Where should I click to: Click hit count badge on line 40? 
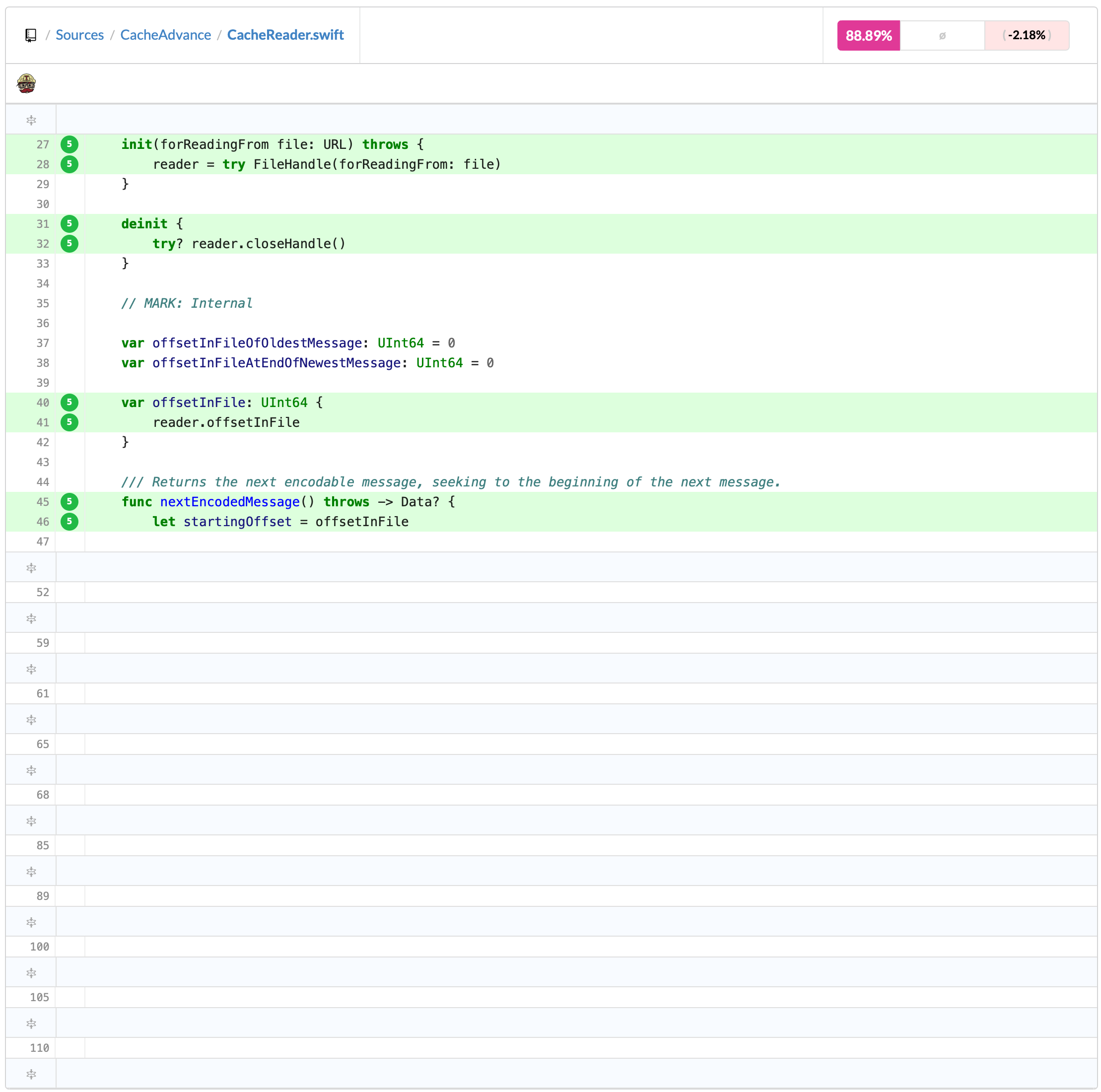[69, 403]
